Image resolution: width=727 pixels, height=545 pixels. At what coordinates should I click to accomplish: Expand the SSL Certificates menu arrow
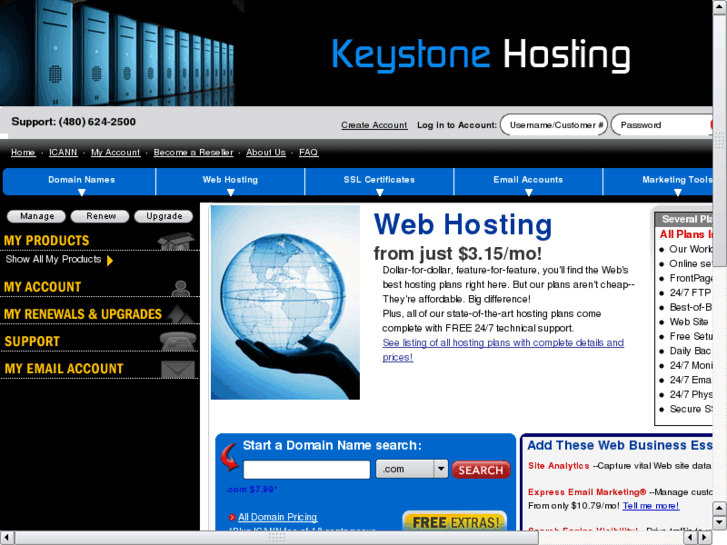[380, 192]
